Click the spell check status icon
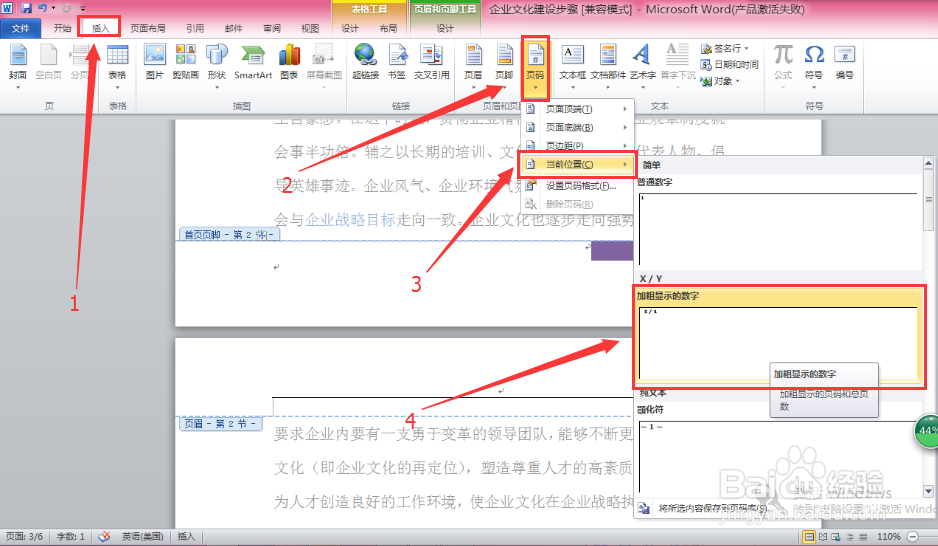The width and height of the screenshot is (938, 546). point(104,536)
